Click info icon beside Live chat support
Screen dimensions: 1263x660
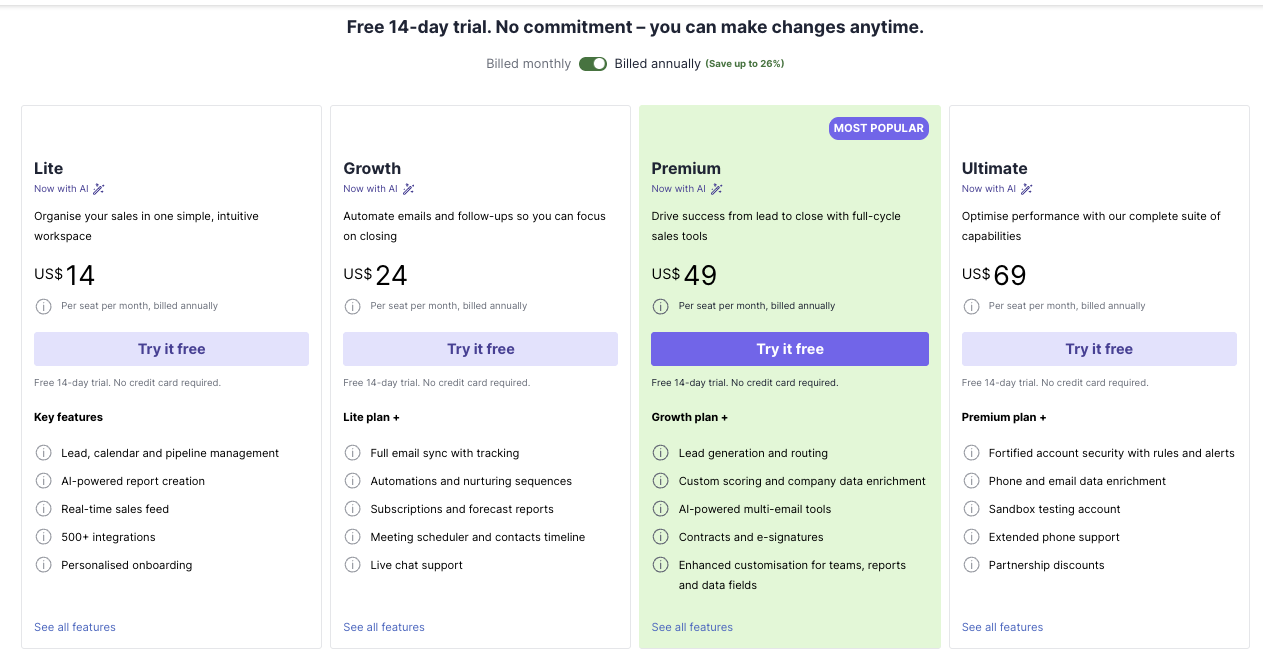tap(352, 565)
